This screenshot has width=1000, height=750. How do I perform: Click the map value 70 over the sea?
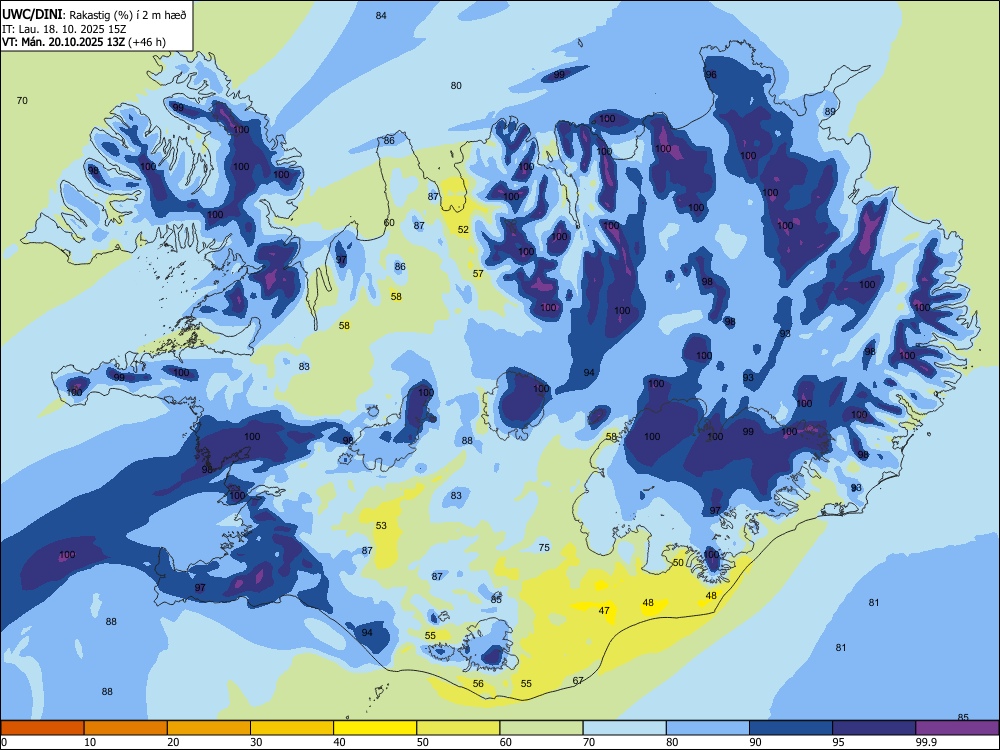coord(22,100)
